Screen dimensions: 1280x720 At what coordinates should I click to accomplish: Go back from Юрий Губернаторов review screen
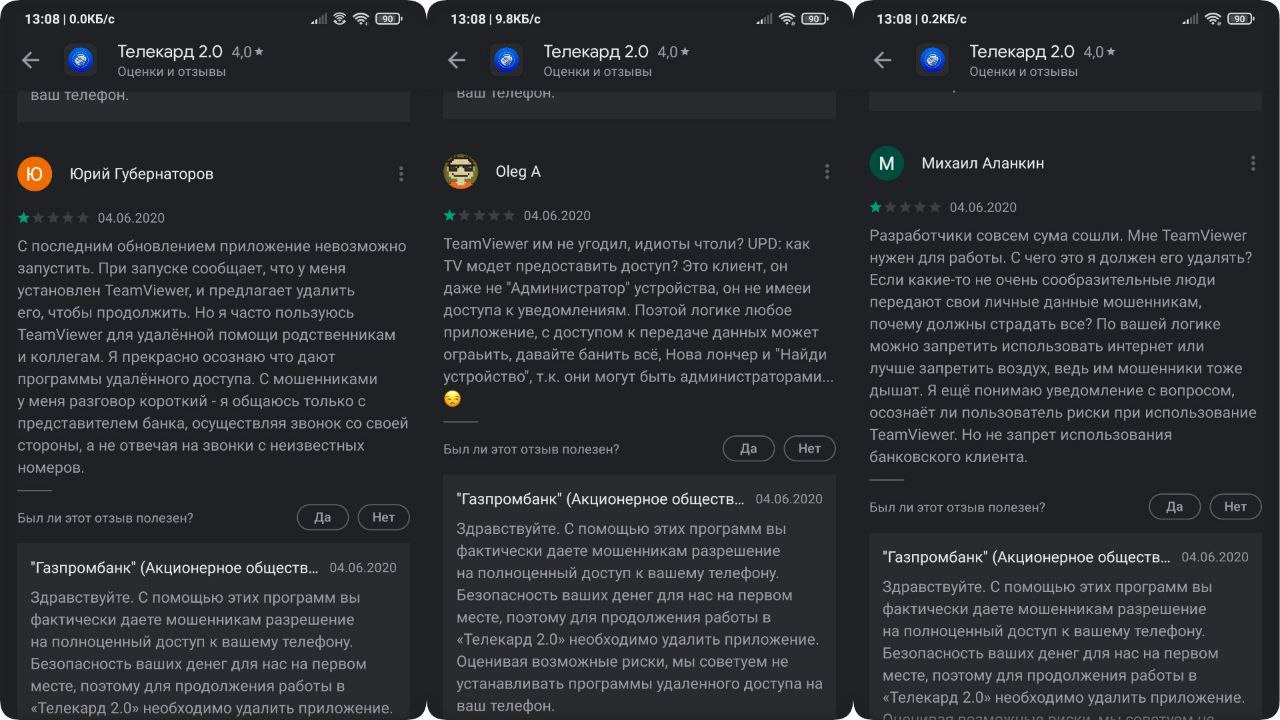[x=30, y=60]
